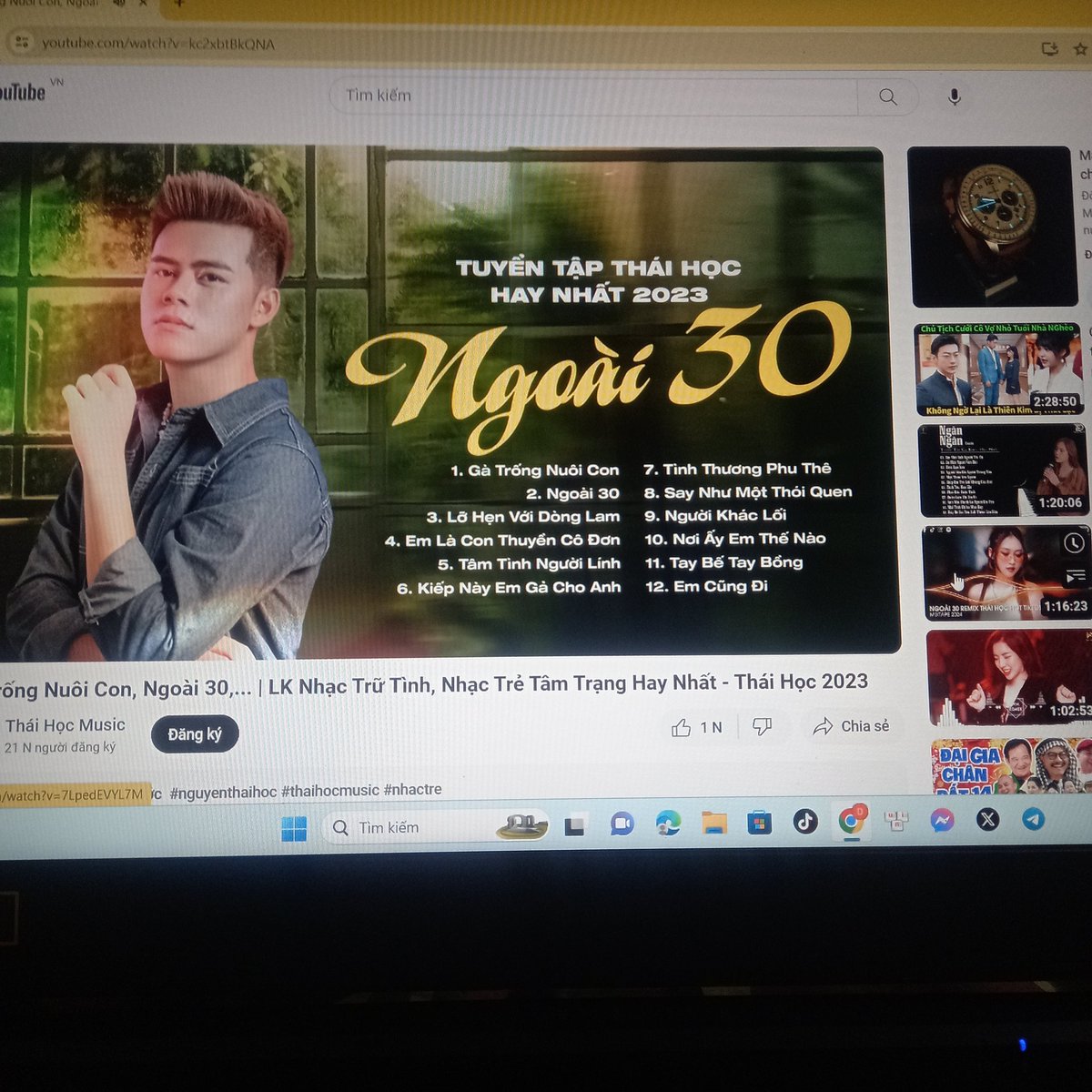The height and width of the screenshot is (1092, 1092).
Task: Click the install-app icon in address bar
Action: pyautogui.click(x=1049, y=48)
